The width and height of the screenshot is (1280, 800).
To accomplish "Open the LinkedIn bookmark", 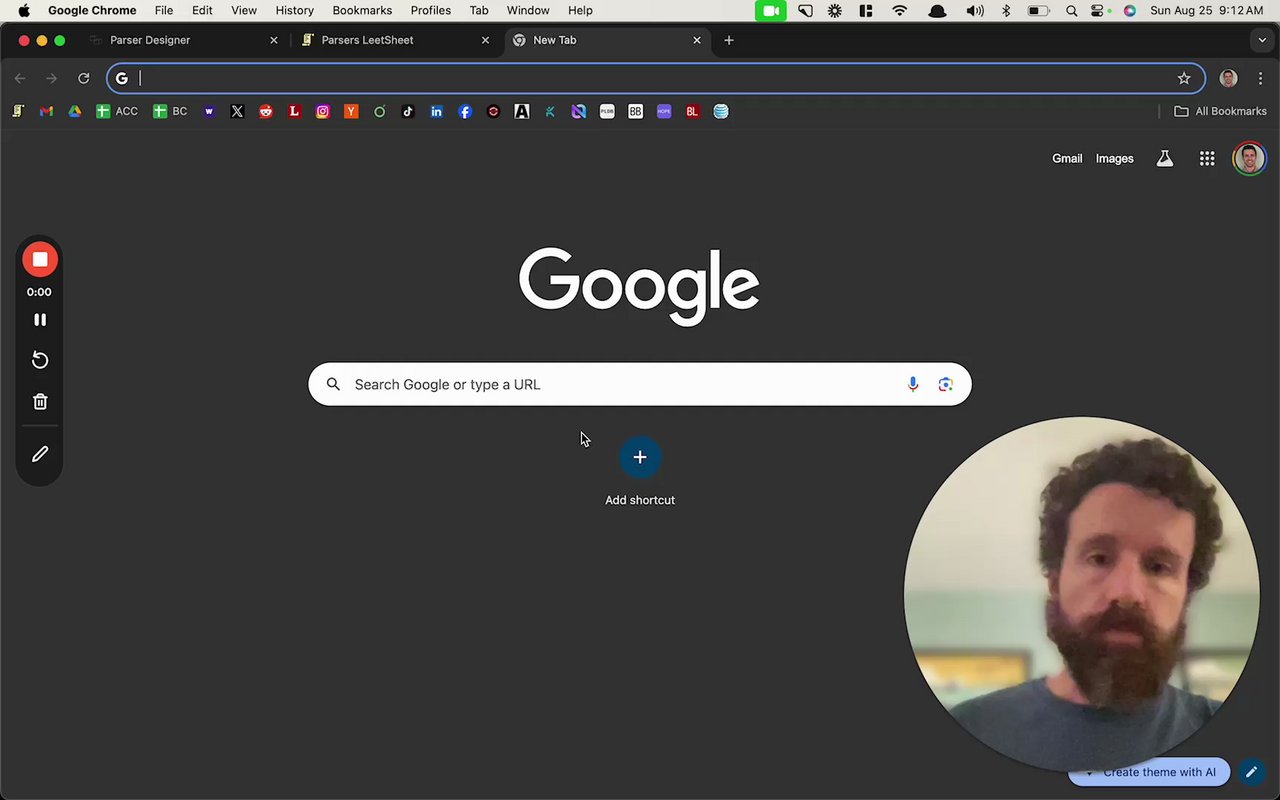I will (x=436, y=112).
